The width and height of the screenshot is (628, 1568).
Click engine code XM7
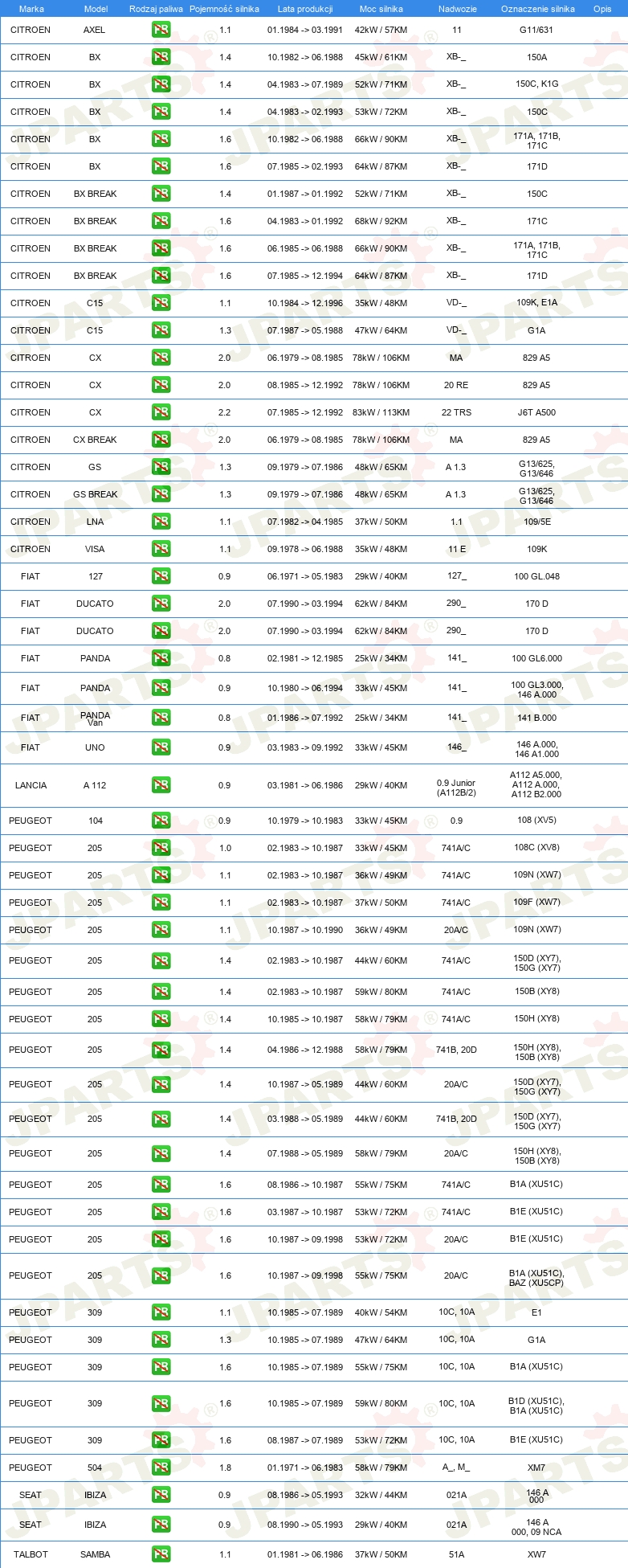pyautogui.click(x=536, y=1468)
